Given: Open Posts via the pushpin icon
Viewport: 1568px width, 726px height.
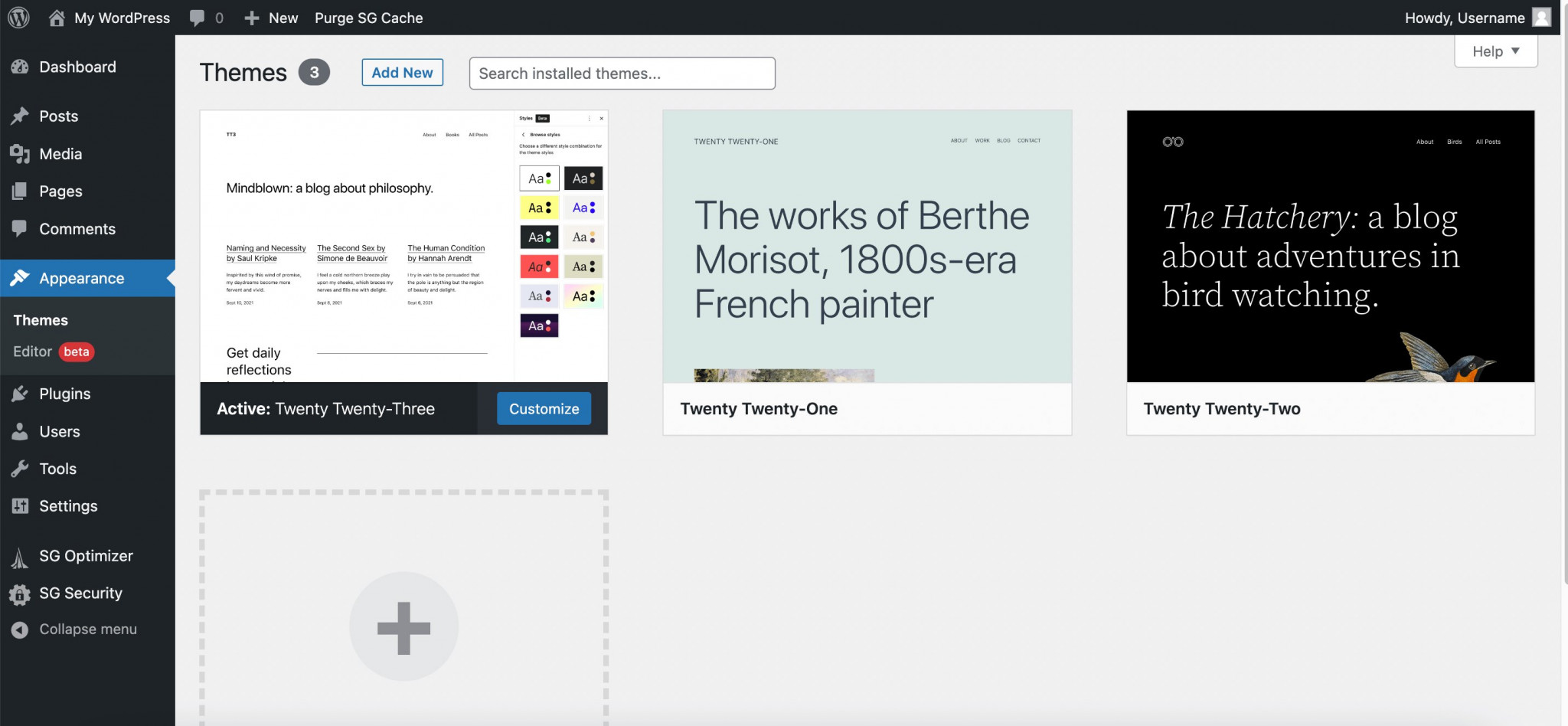Looking at the screenshot, I should pyautogui.click(x=20, y=116).
